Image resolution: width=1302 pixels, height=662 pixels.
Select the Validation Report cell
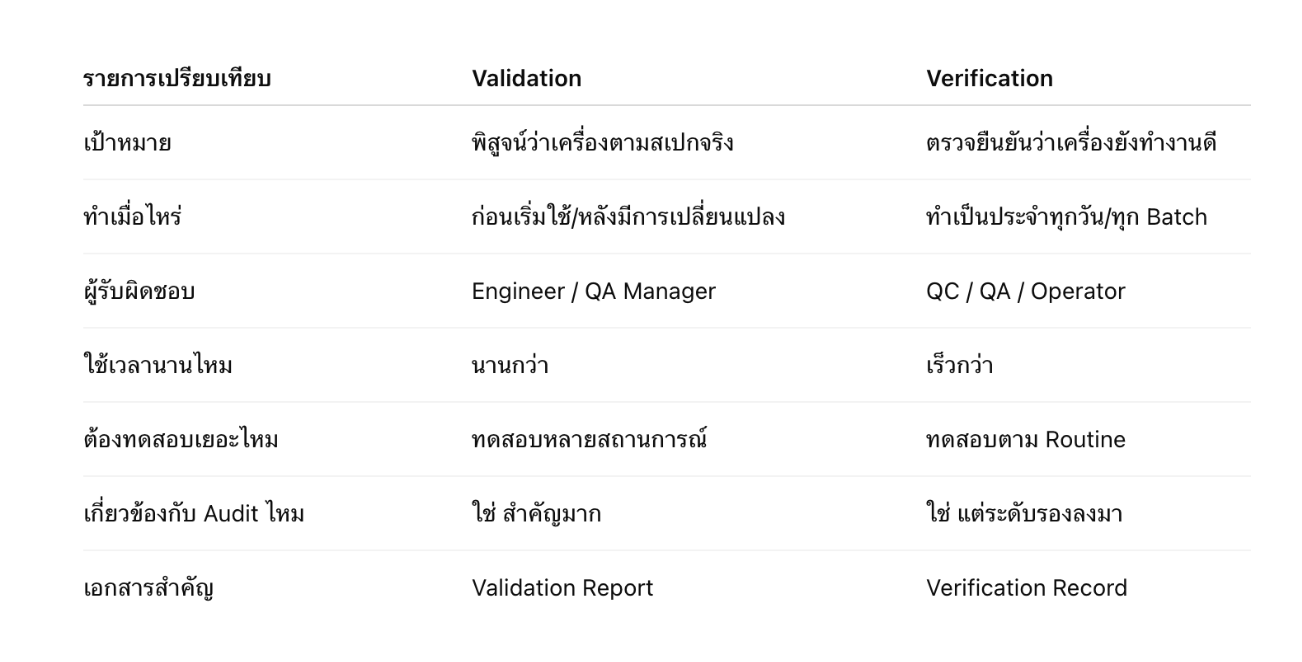pyautogui.click(x=562, y=588)
